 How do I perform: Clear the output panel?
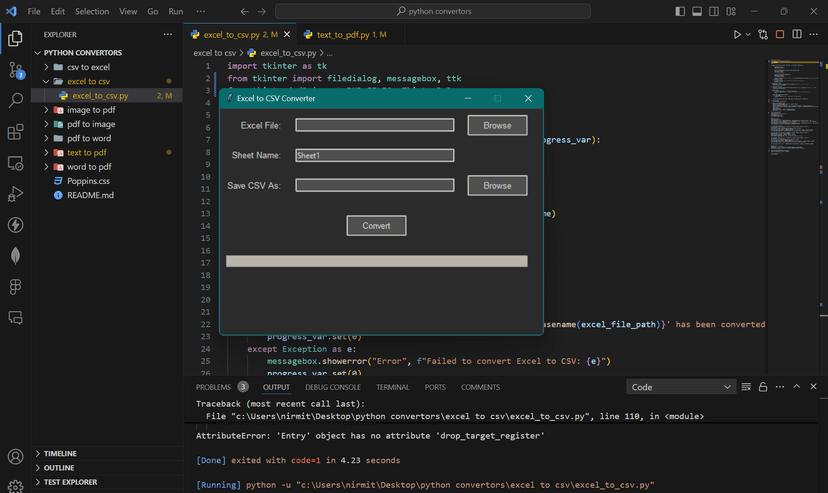pos(746,387)
